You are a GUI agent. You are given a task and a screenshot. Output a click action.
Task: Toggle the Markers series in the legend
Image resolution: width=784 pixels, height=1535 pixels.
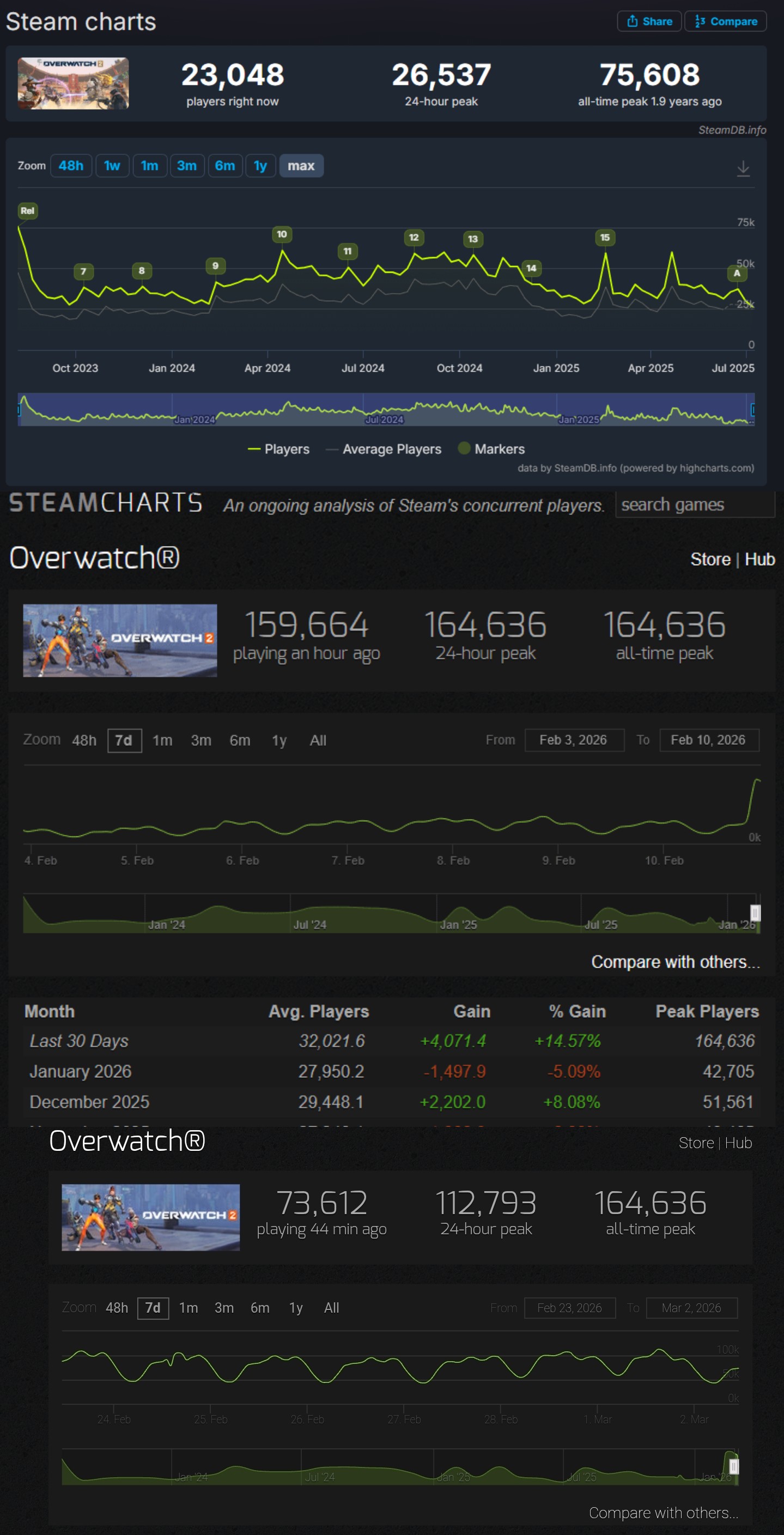(491, 450)
